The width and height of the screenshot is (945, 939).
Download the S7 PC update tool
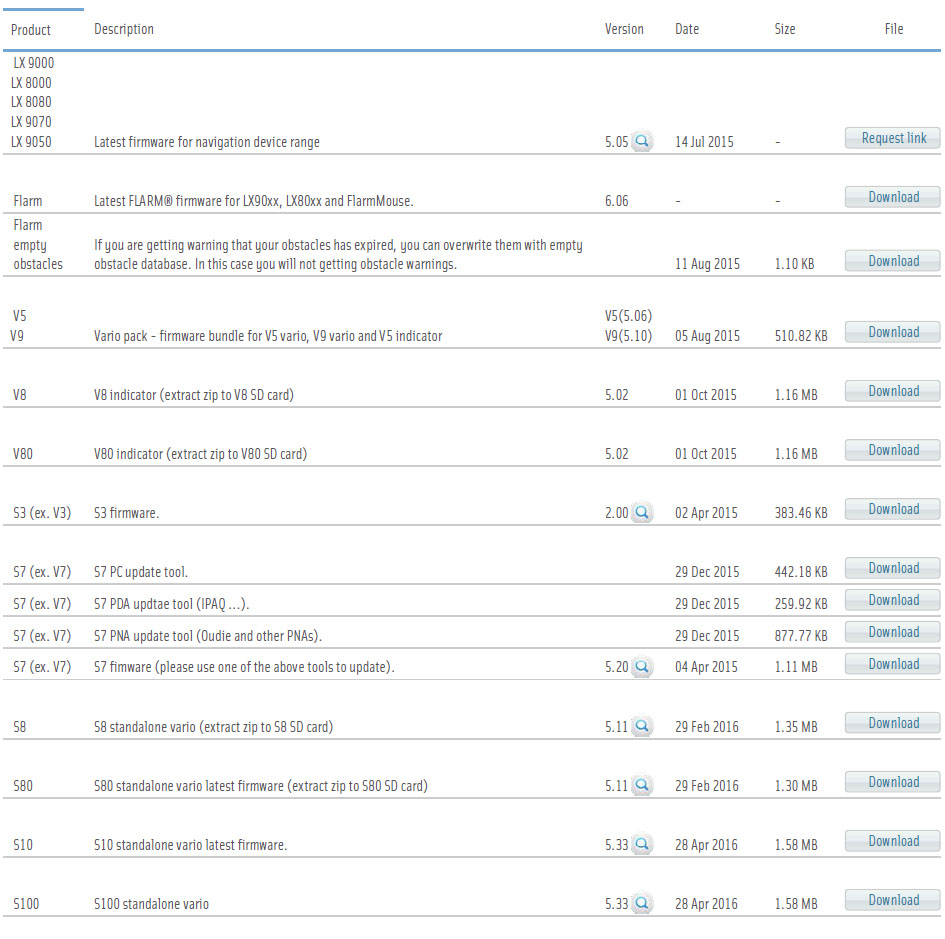[x=893, y=568]
